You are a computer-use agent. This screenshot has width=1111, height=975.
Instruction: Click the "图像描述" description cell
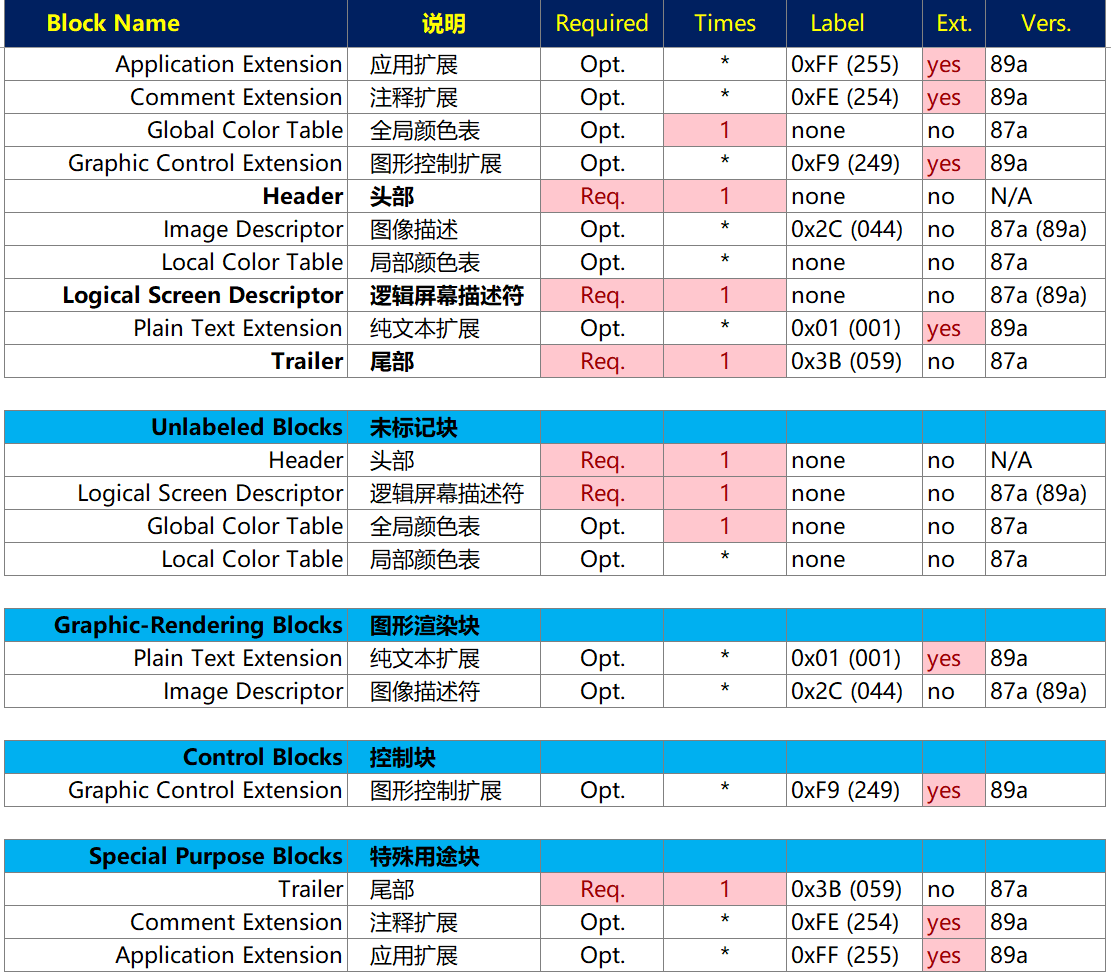tap(414, 230)
